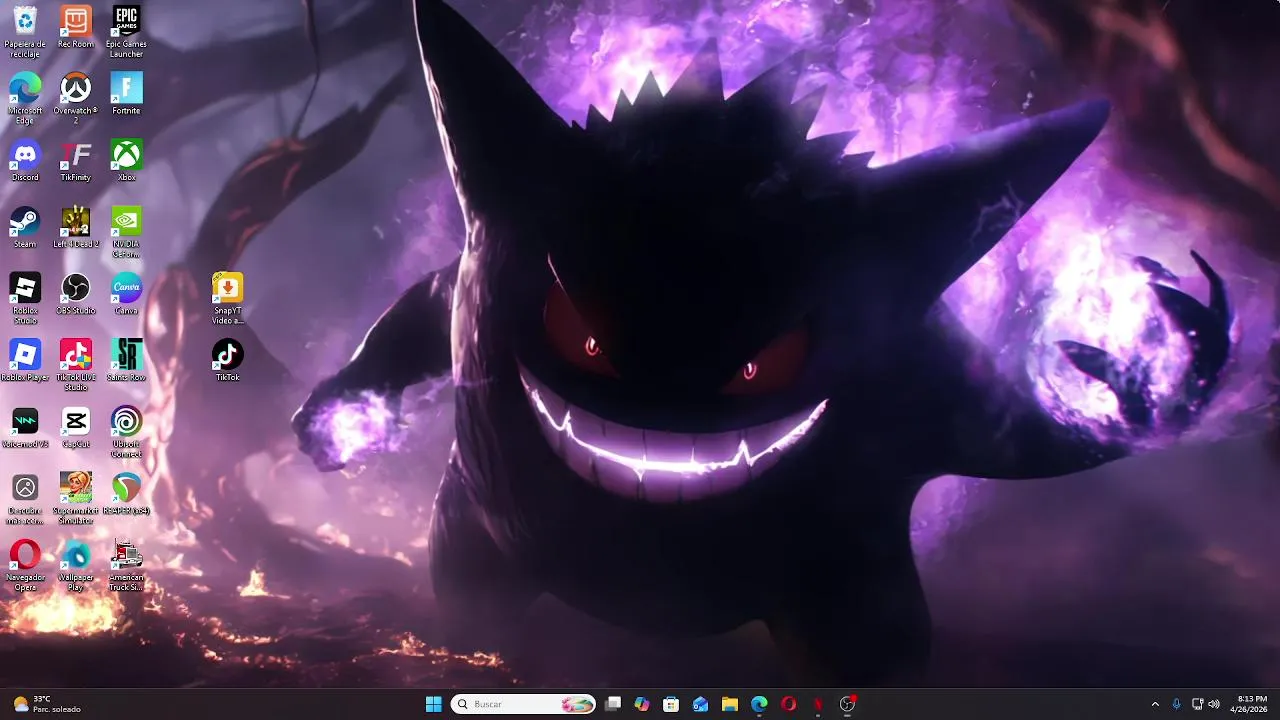The width and height of the screenshot is (1280, 720).
Task: Select the Roblox Studio desktop icon
Action: (x=25, y=298)
